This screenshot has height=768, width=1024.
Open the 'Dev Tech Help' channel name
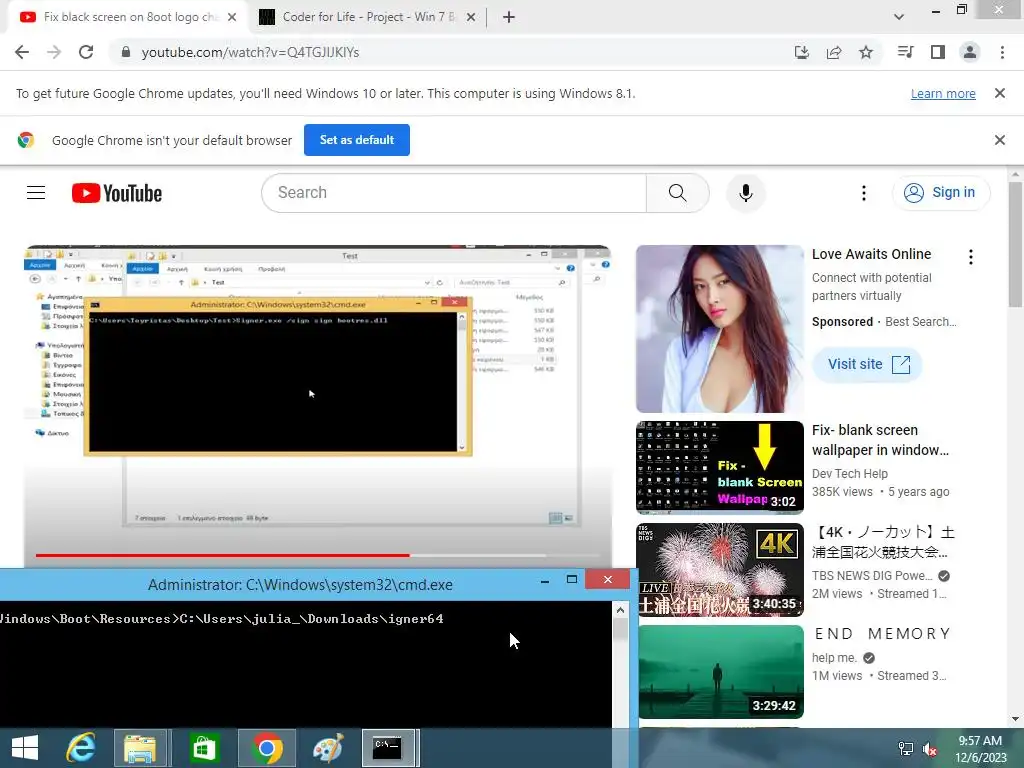(850, 473)
